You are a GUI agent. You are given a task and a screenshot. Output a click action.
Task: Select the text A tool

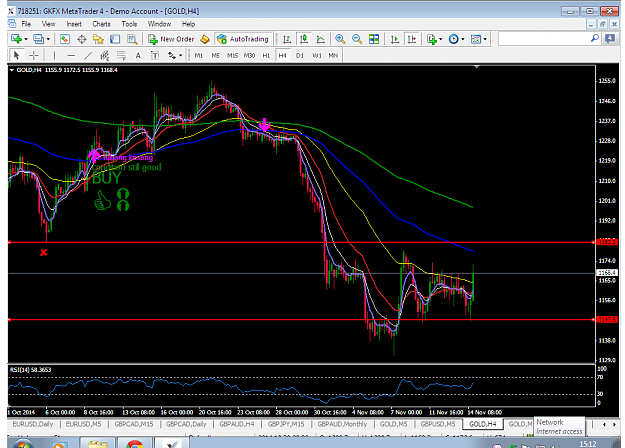pos(138,55)
